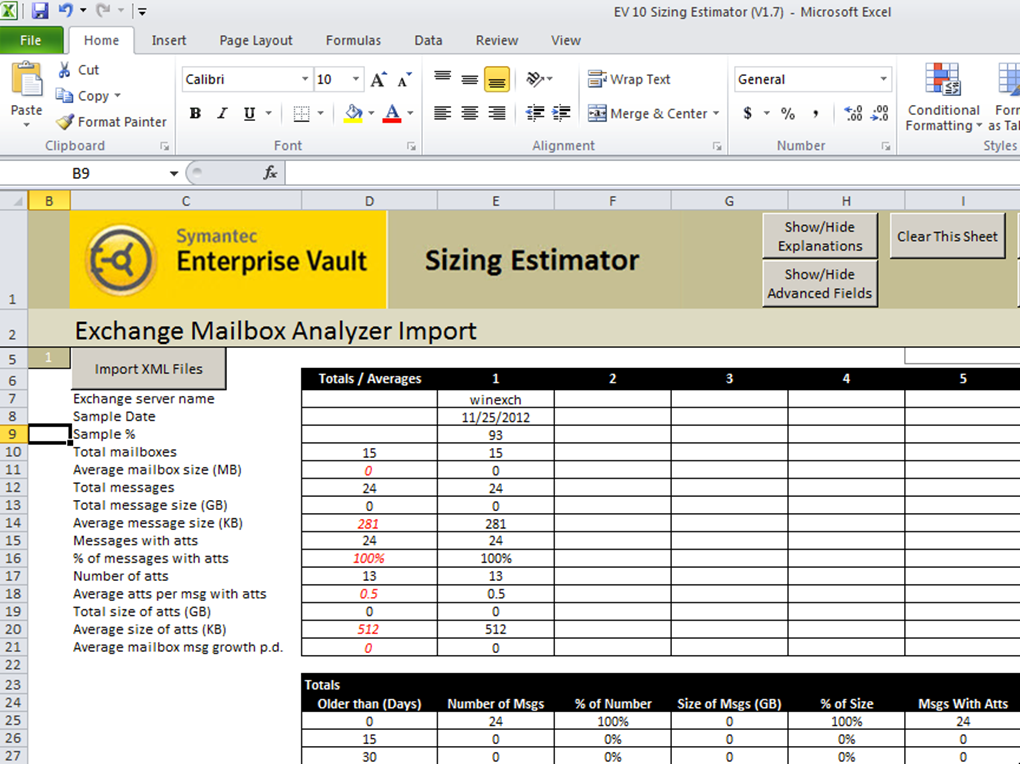This screenshot has height=764, width=1020.
Task: Open the font size dropdown
Action: pos(356,79)
